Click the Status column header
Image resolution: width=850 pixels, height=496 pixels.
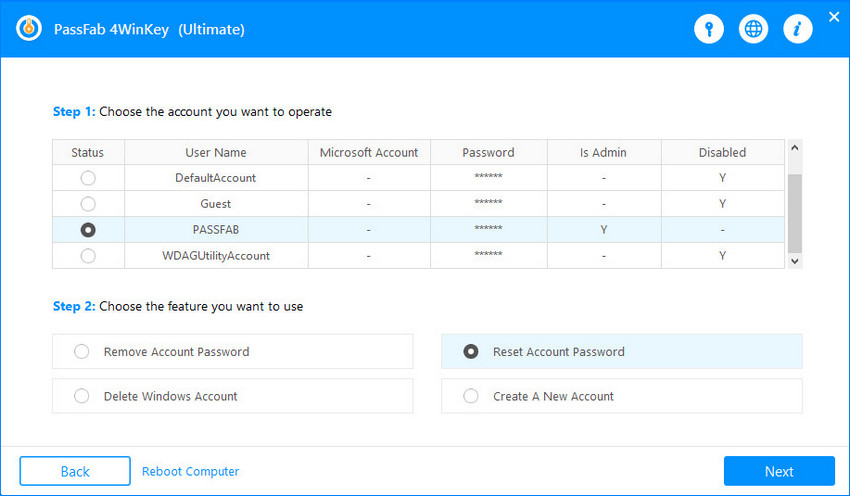click(88, 152)
